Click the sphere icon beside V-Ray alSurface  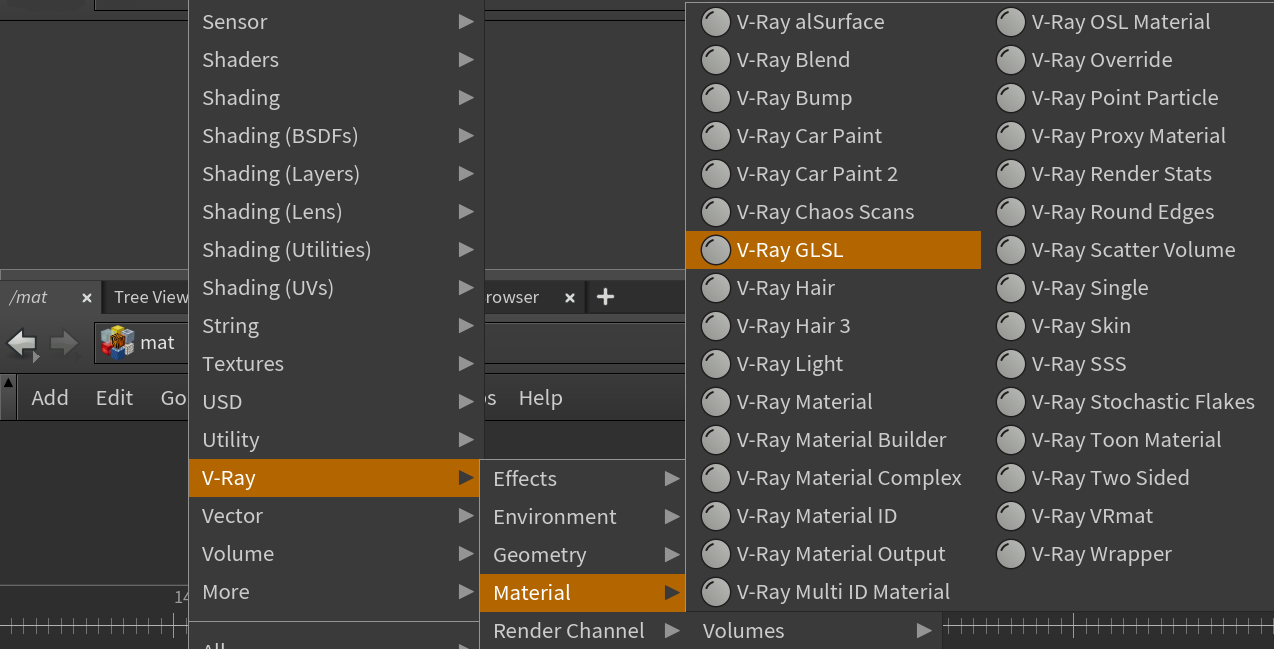click(715, 22)
